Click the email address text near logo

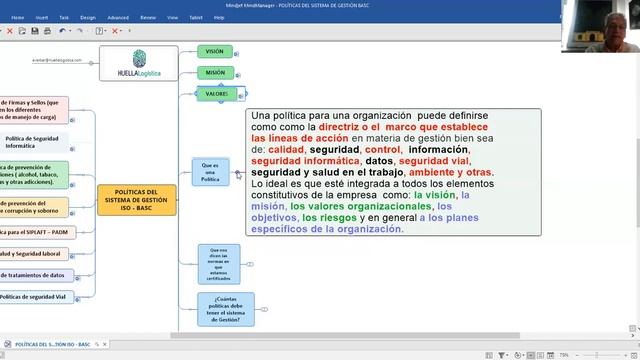click(x=57, y=60)
